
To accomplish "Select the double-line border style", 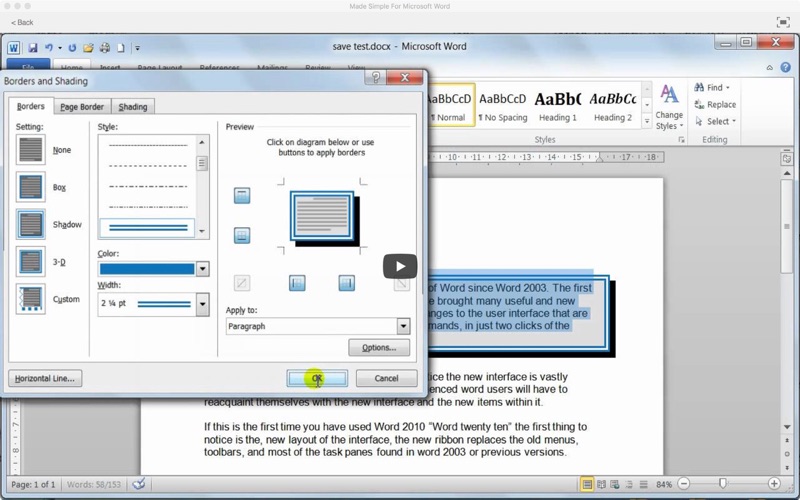I will (148, 228).
